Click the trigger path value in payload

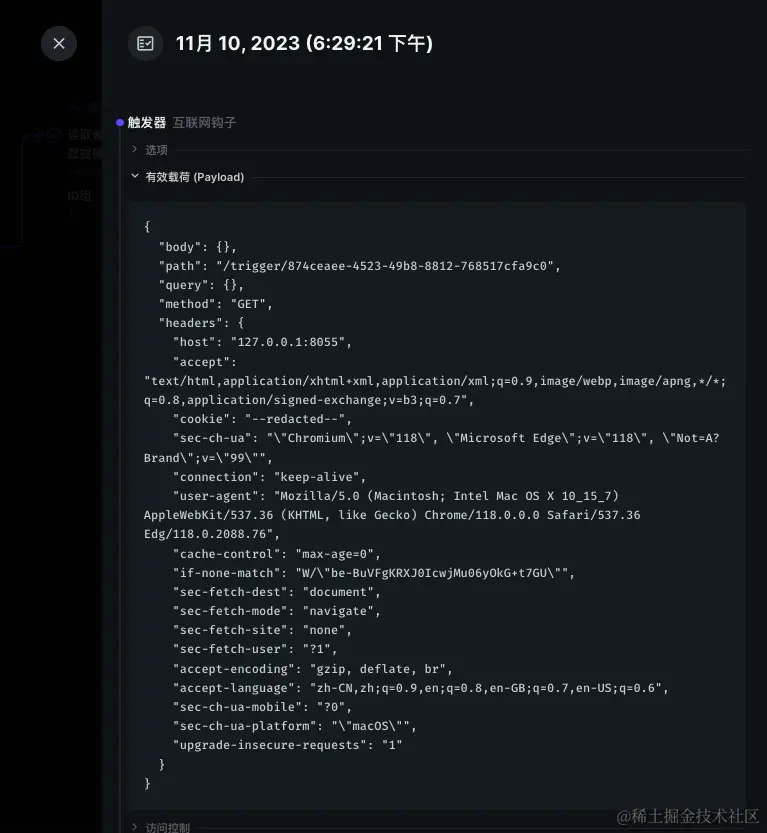click(388, 266)
